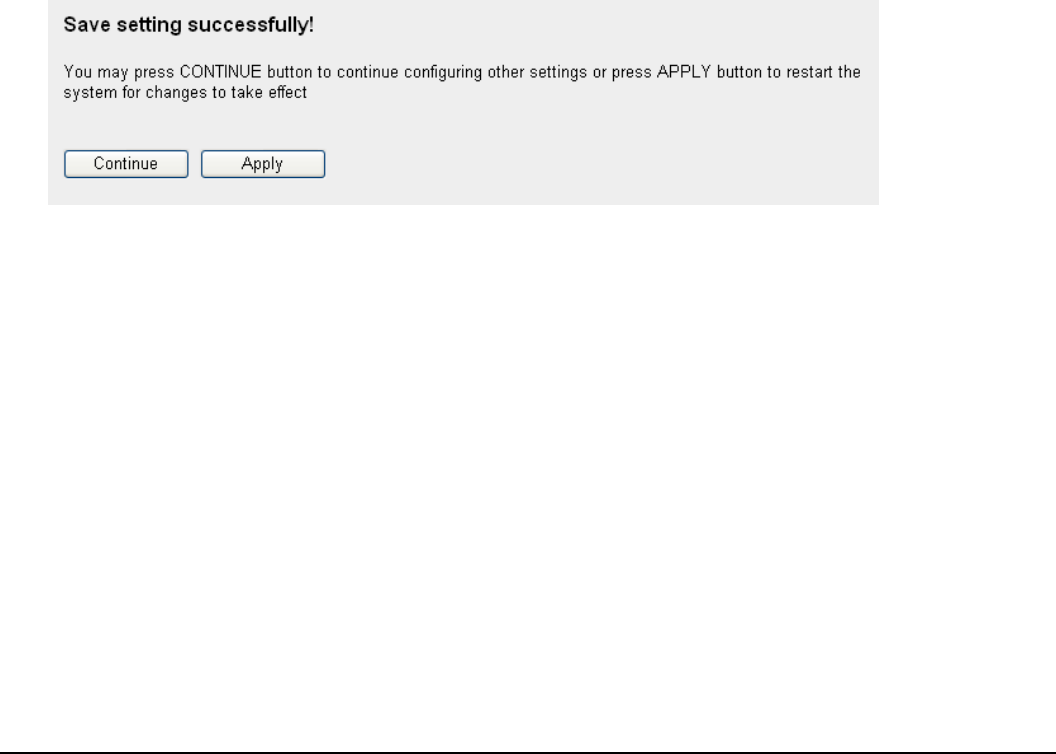Select the "Save setting successfully!" heading
This screenshot has width=1056, height=754.
point(189,25)
